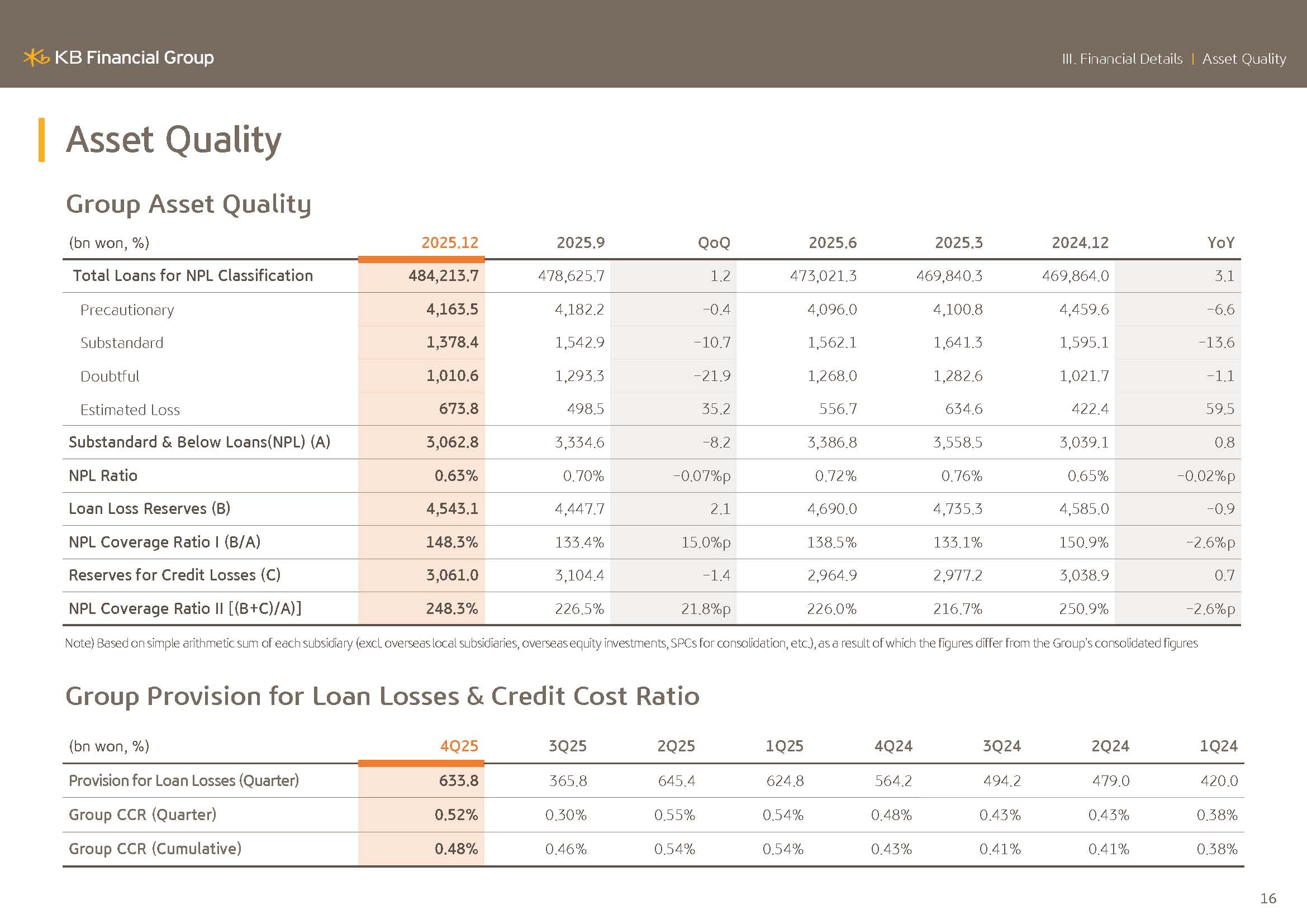Click the Doubtful QoQ value -21.9
The width and height of the screenshot is (1307, 924).
coord(711,376)
